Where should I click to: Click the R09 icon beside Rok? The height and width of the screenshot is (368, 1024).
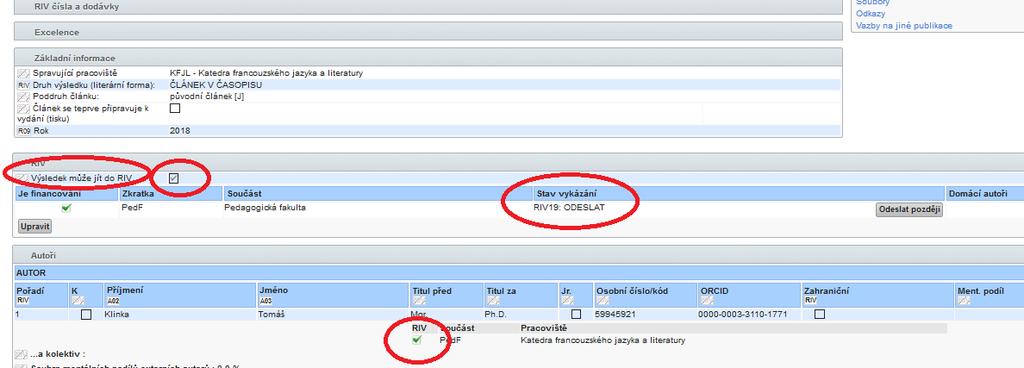click(x=24, y=131)
